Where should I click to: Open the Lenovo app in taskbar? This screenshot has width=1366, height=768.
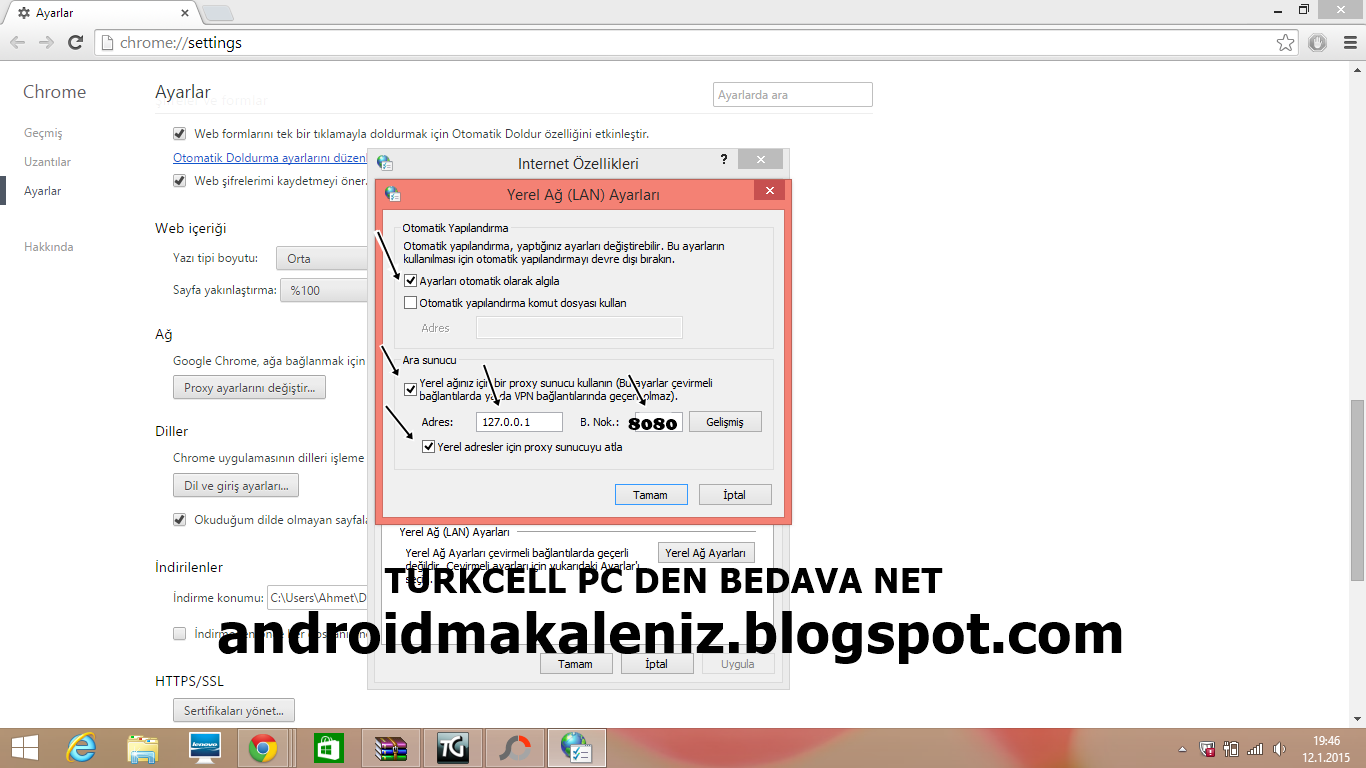[x=204, y=748]
